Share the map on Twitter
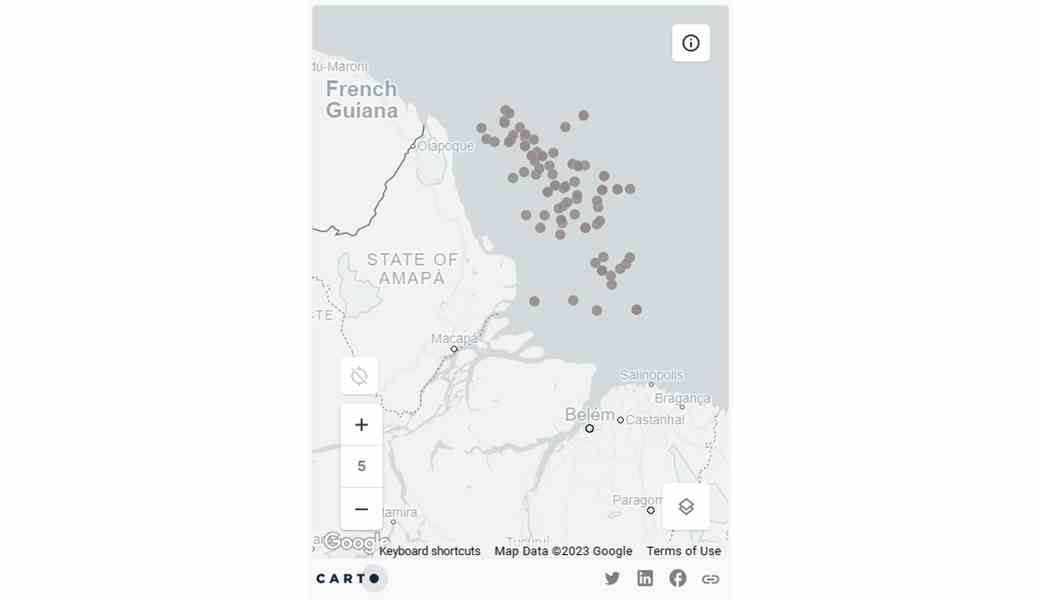The image size is (1040, 600). 612,578
